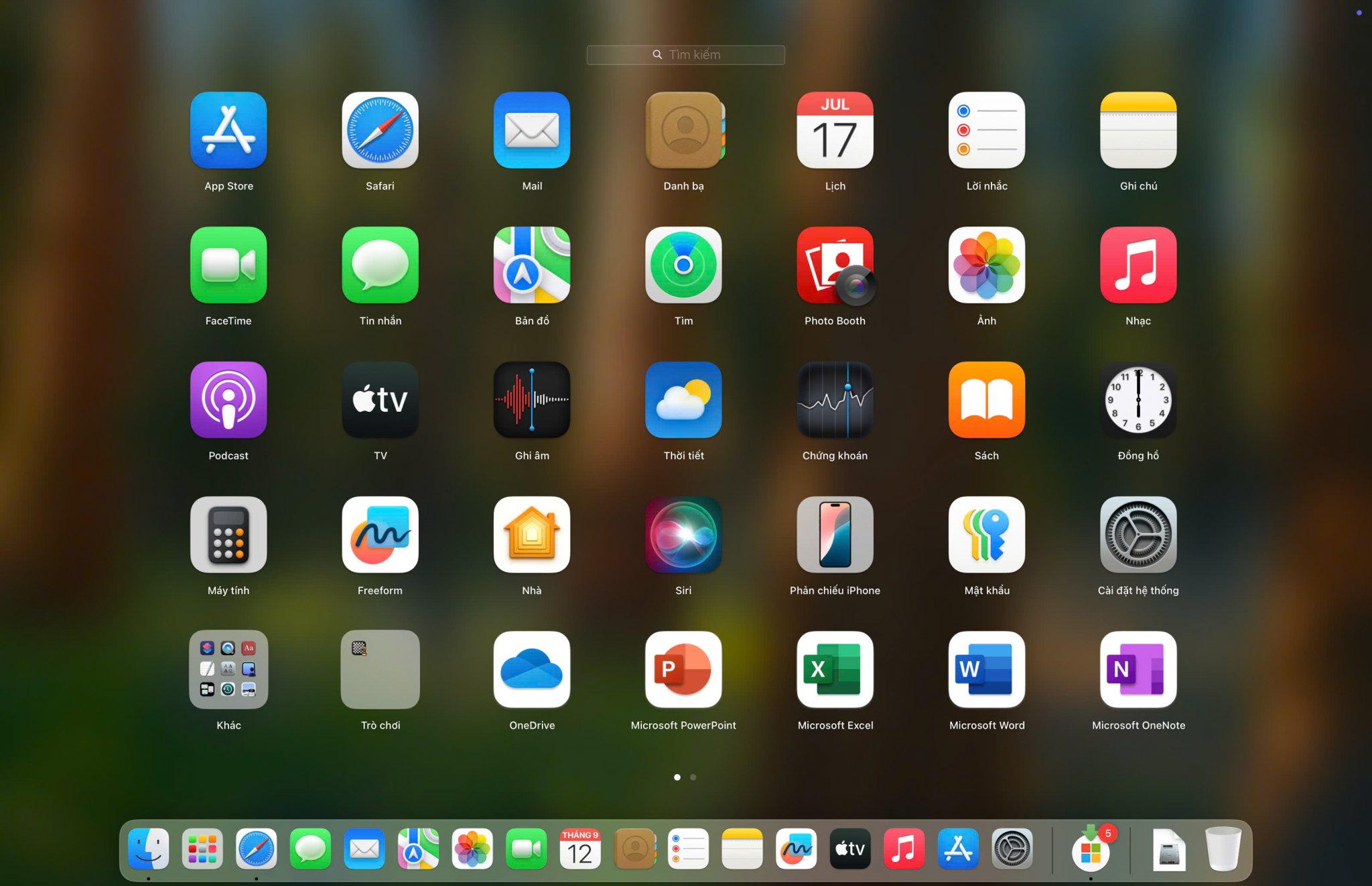This screenshot has width=1372, height=886.
Task: Open Finder from the Dock
Action: pos(148,849)
